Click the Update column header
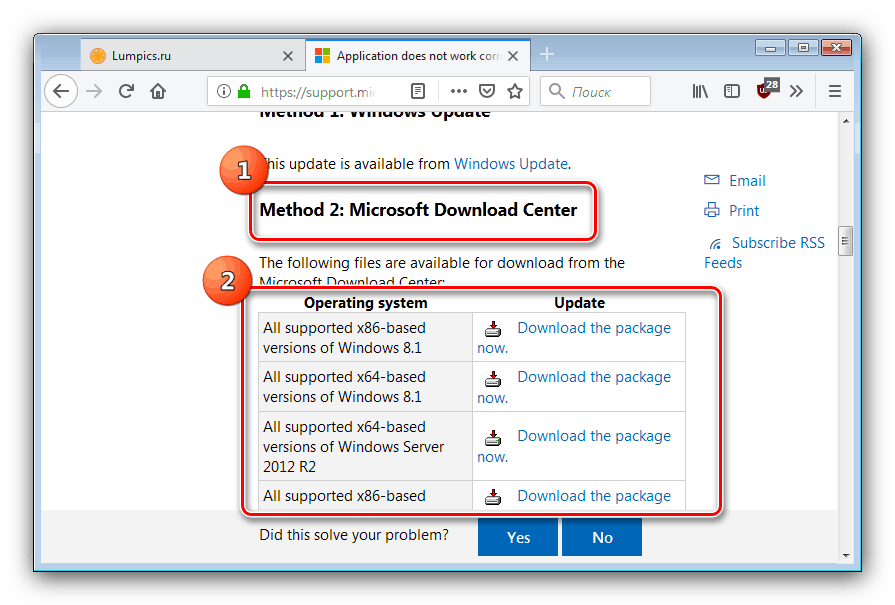This screenshot has width=895, height=605. pos(579,302)
